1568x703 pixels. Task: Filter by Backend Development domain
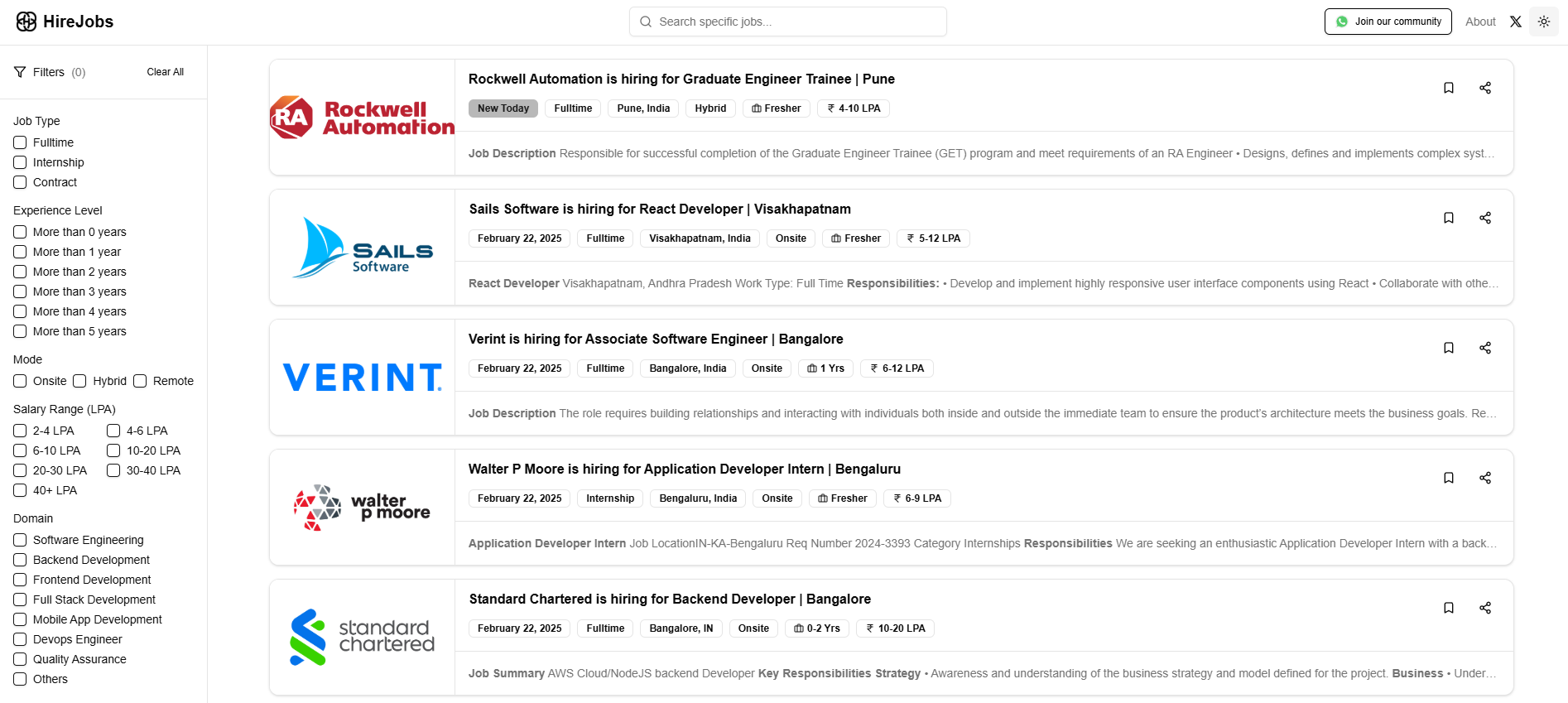[x=20, y=560]
